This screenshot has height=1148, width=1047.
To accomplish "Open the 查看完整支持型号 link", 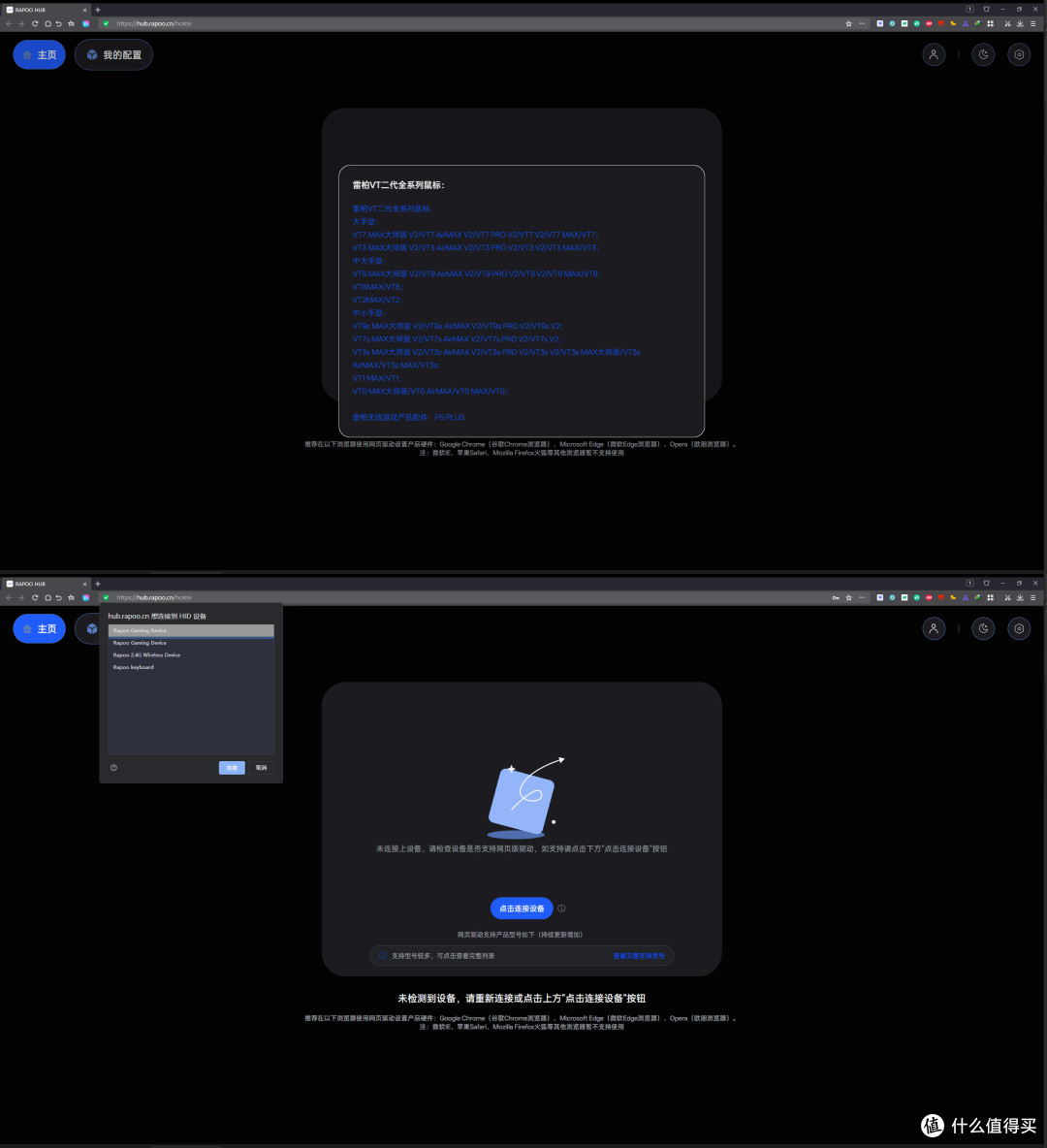I will (639, 955).
